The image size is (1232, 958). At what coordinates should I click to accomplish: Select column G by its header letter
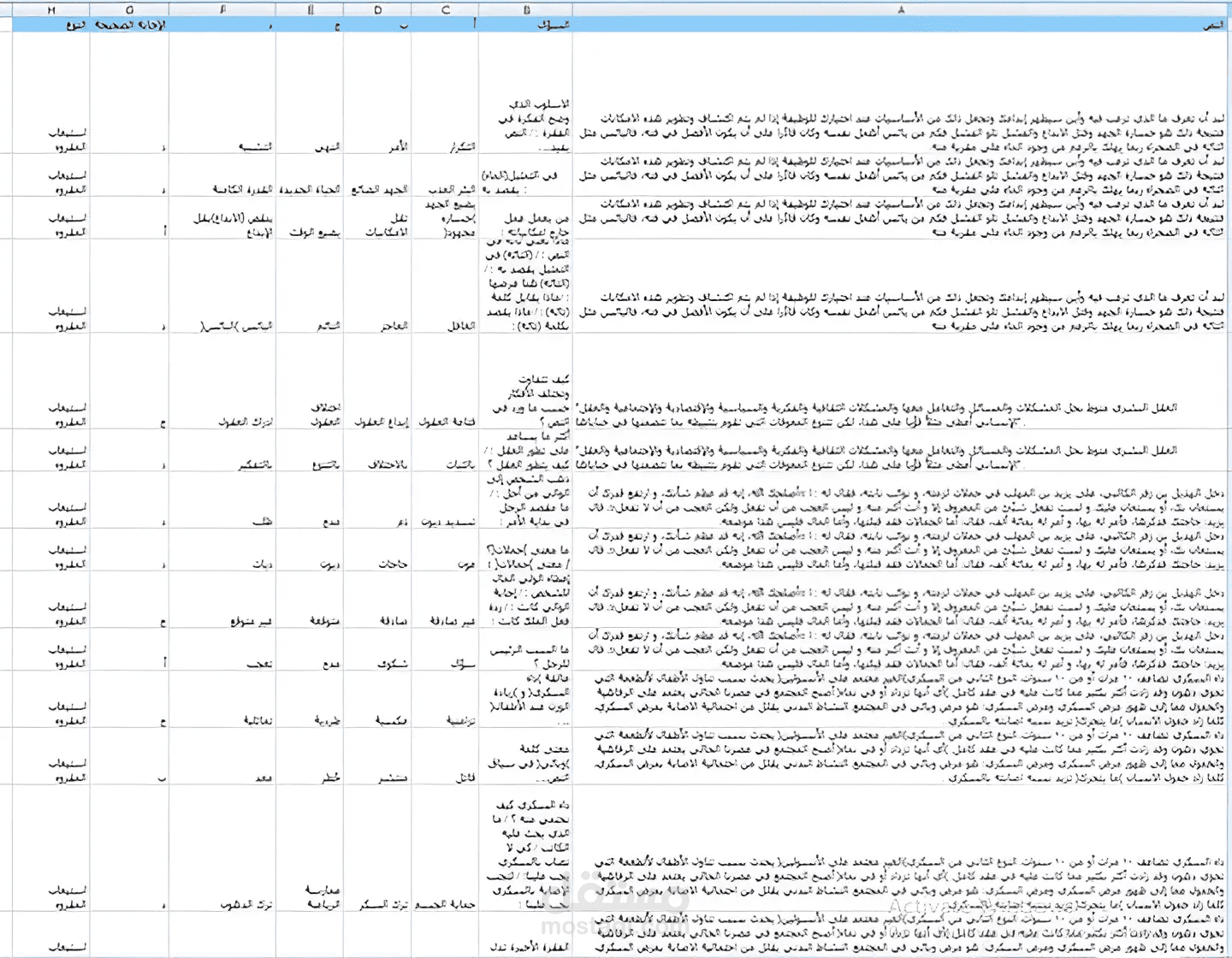point(129,9)
